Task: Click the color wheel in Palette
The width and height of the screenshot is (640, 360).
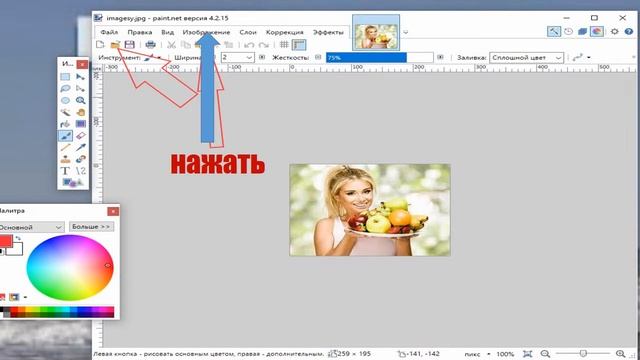Action: click(x=70, y=268)
